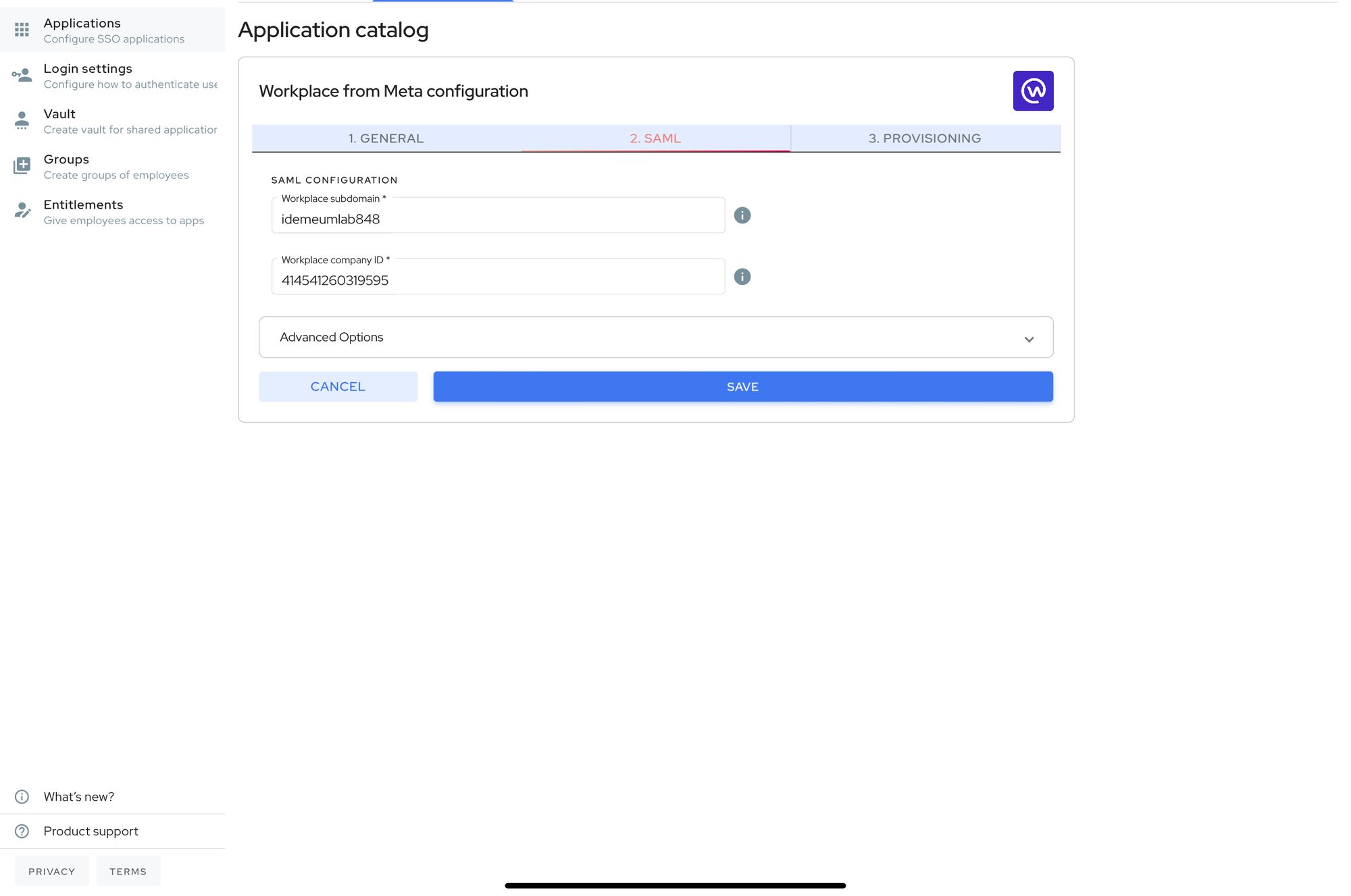
Task: Expand the Advanced Options chevron
Action: 1029,339
